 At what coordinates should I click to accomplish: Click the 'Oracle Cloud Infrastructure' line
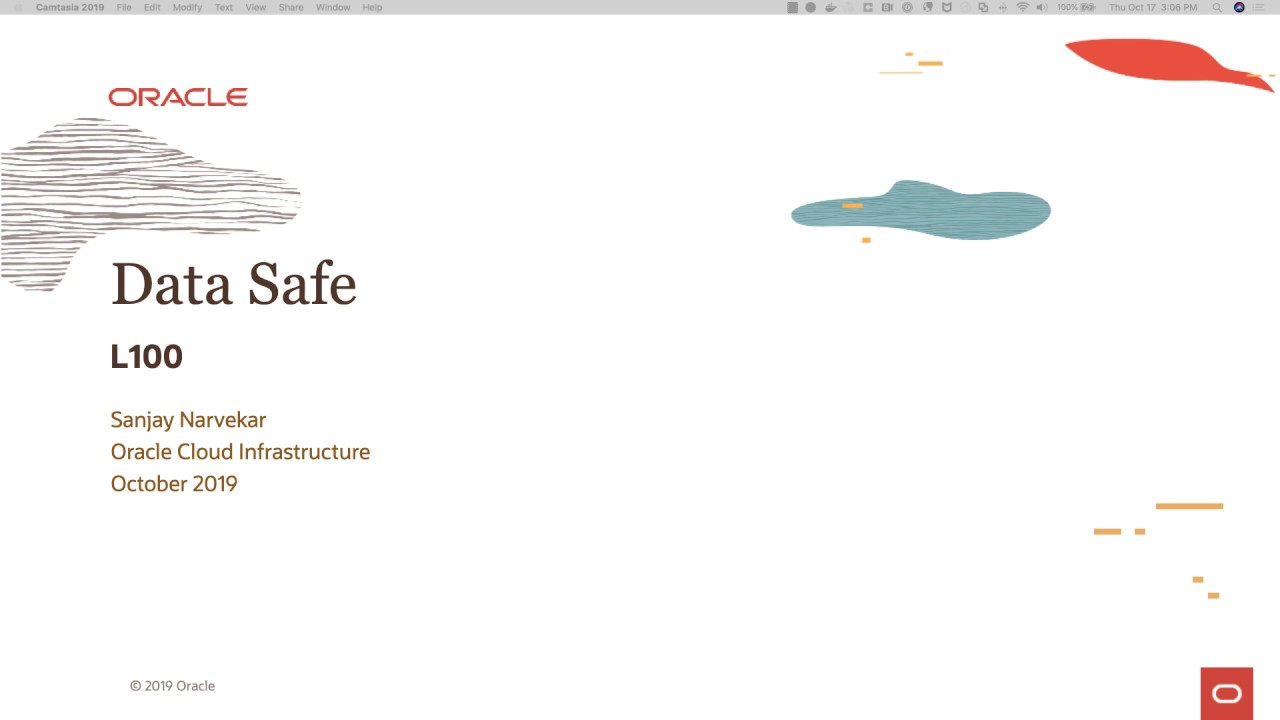[240, 452]
